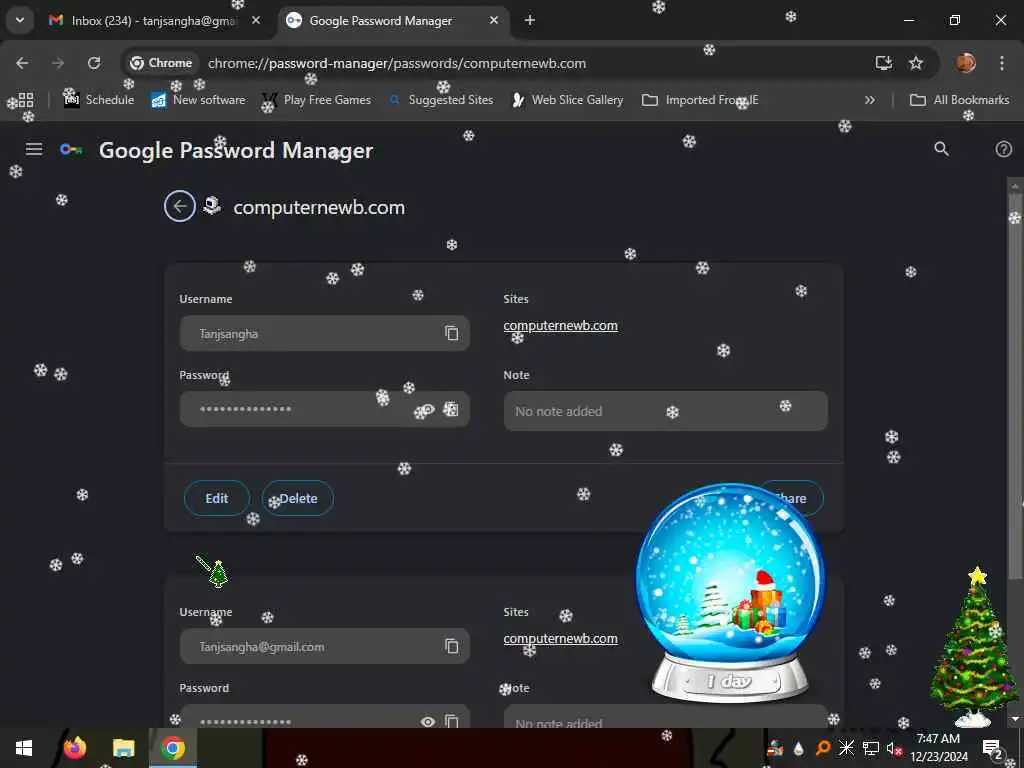Open the New software bookmark
1024x768 pixels.
(199, 100)
